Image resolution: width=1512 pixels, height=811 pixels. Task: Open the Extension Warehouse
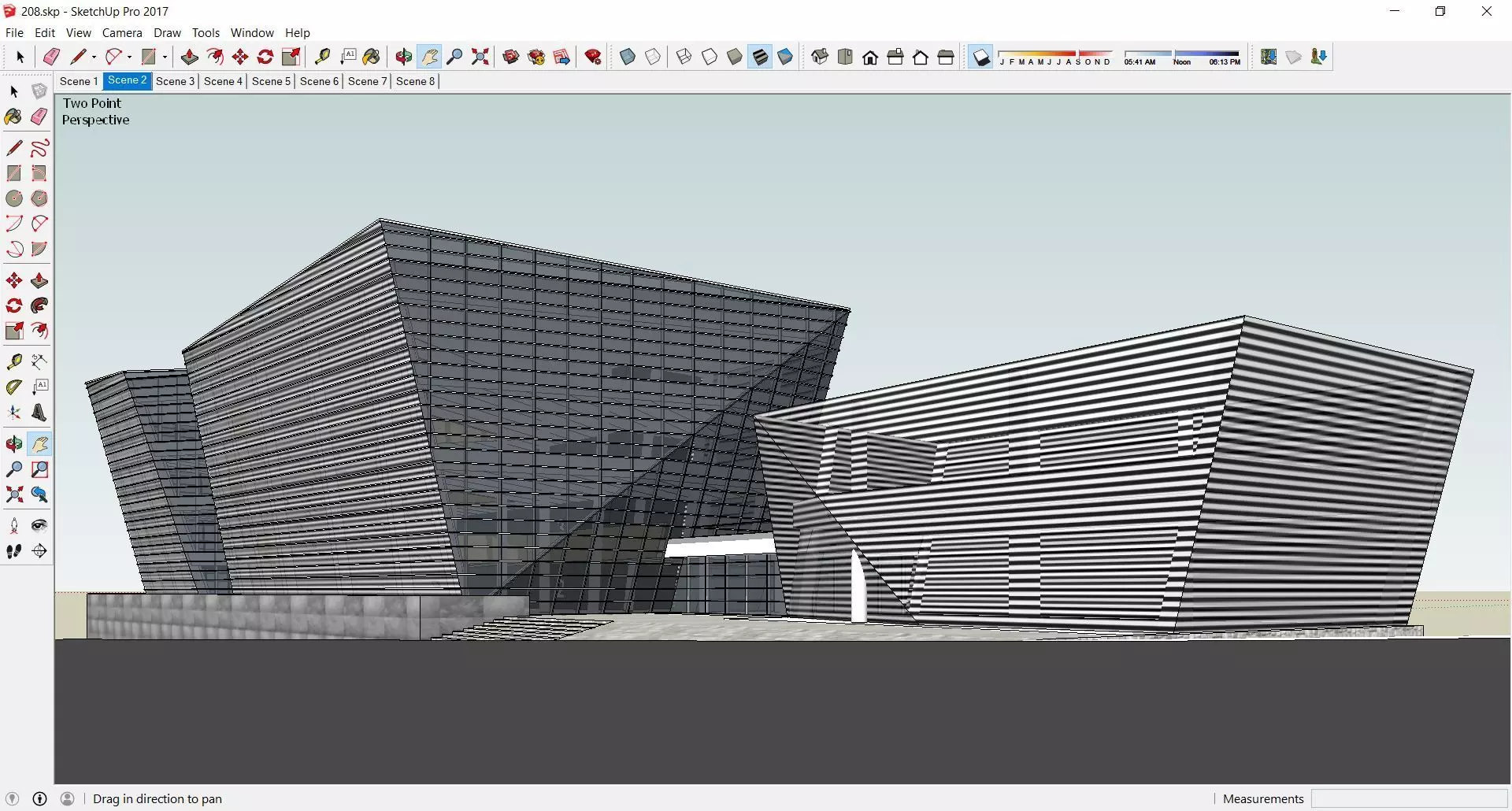(536, 57)
